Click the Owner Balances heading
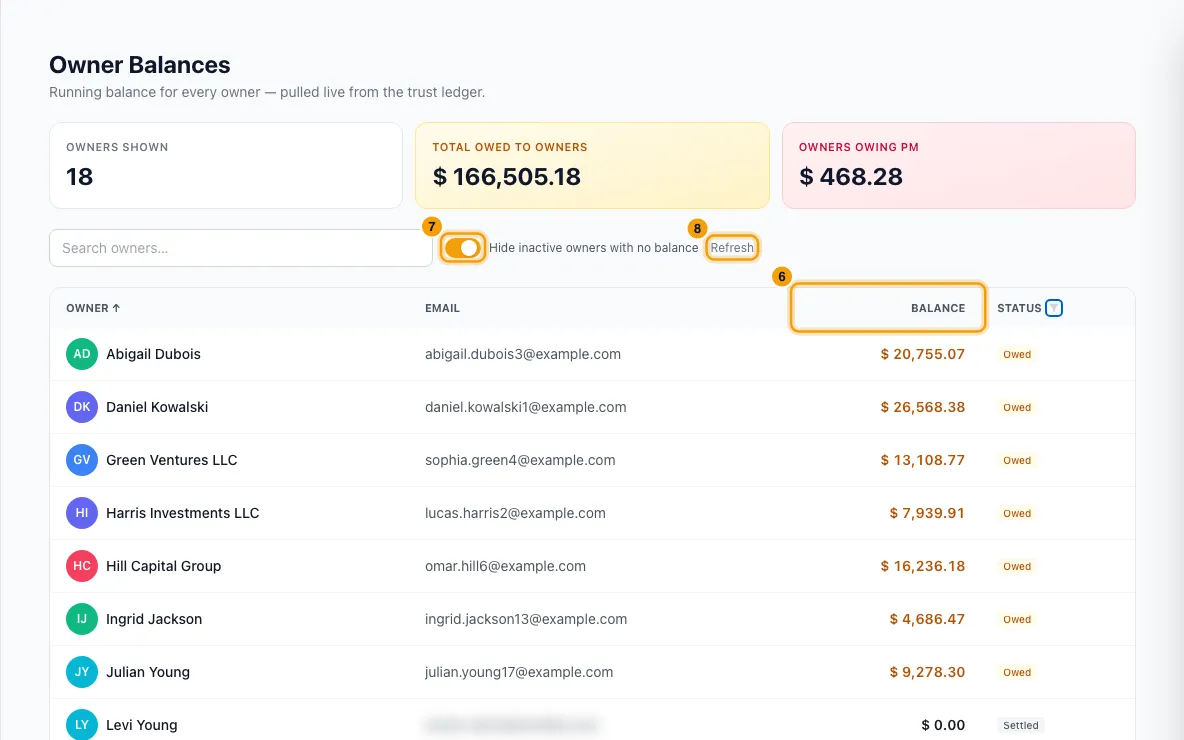This screenshot has height=740, width=1184. point(140,65)
